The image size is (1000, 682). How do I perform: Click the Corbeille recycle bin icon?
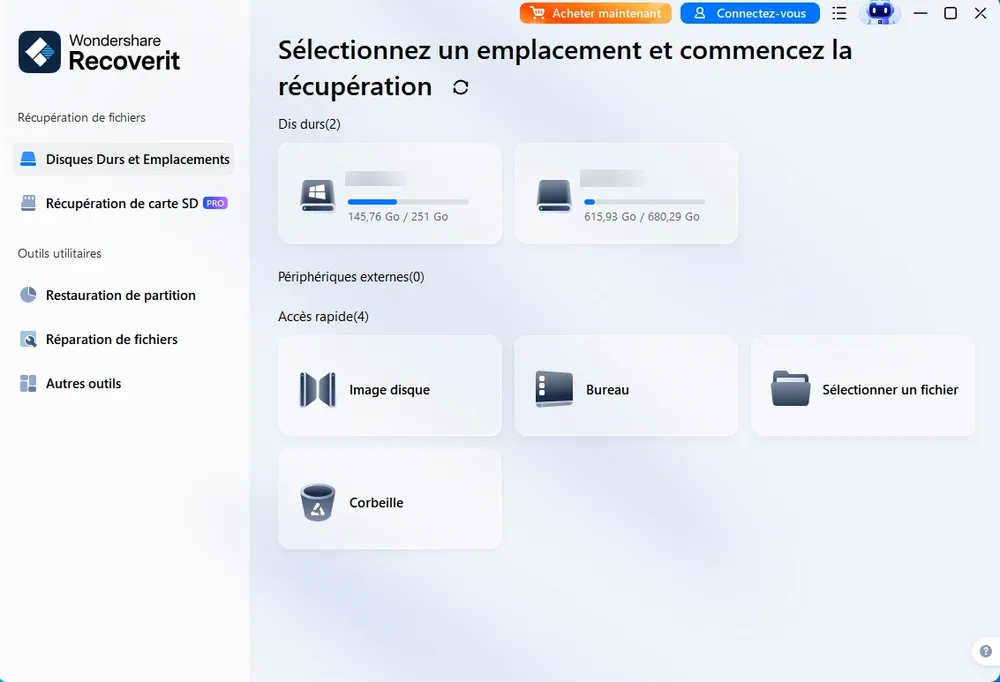click(x=318, y=502)
